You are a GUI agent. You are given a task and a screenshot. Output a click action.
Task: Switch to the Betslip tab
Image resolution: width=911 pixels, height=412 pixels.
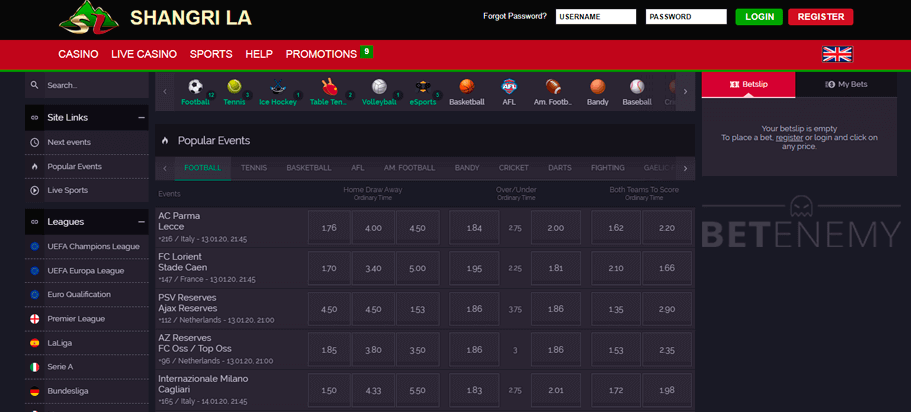point(748,85)
